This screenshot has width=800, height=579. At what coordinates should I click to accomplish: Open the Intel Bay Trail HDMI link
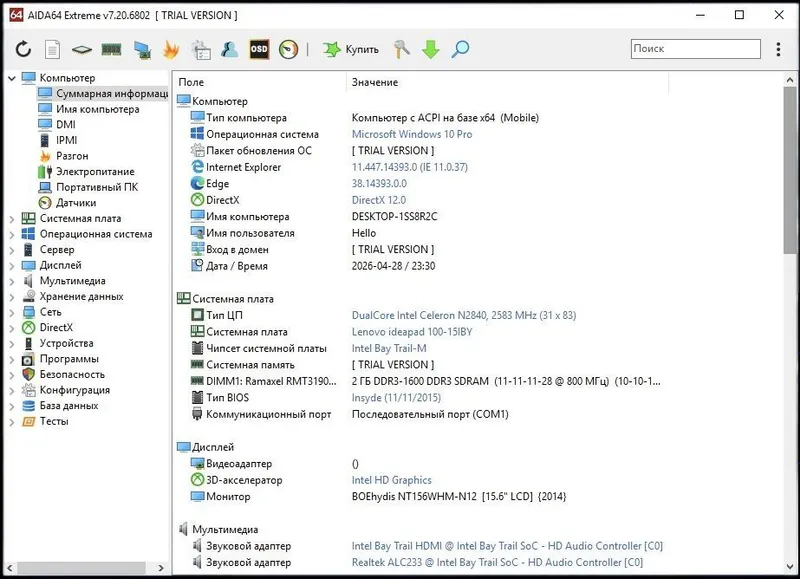pos(507,546)
